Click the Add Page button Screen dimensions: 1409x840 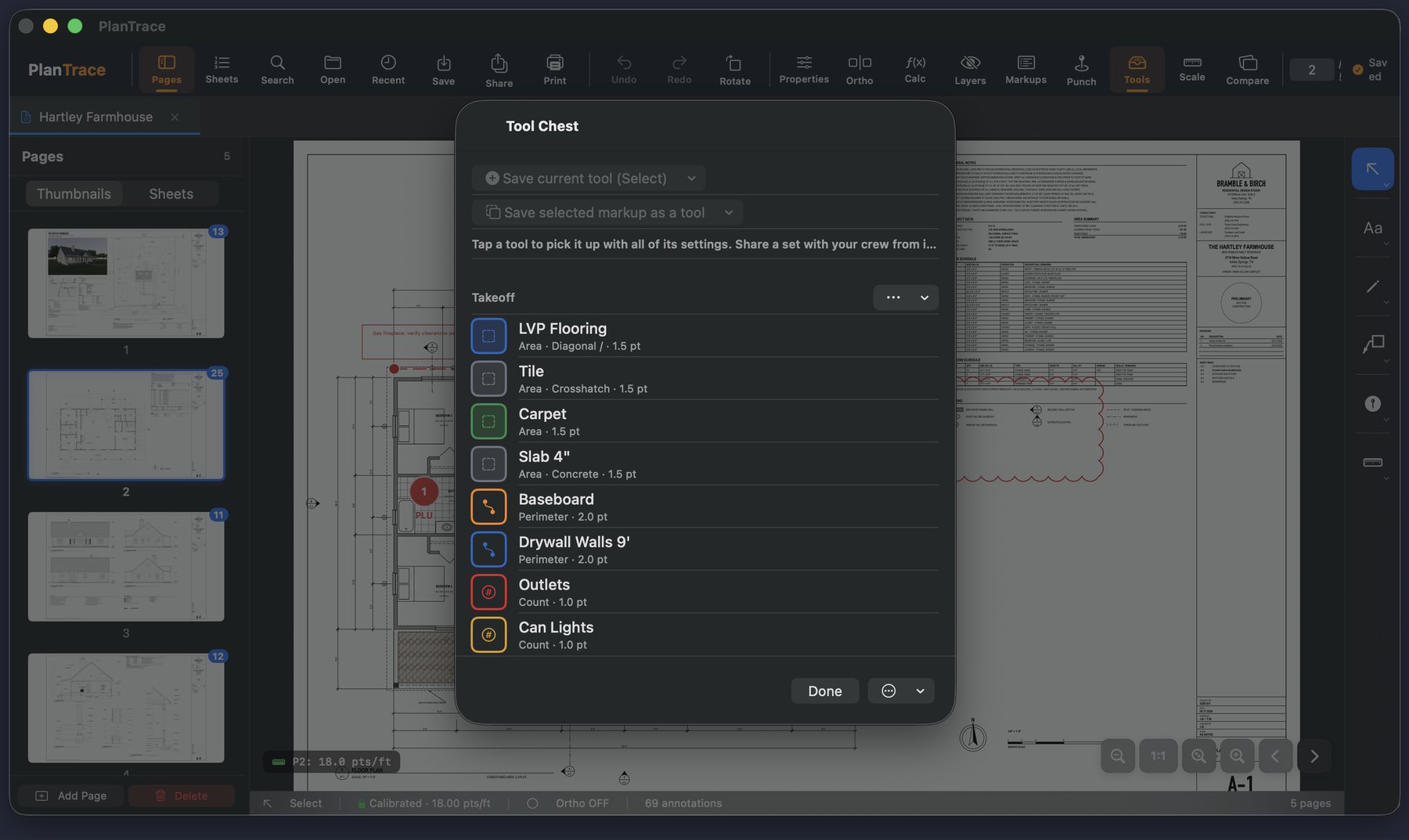point(71,795)
